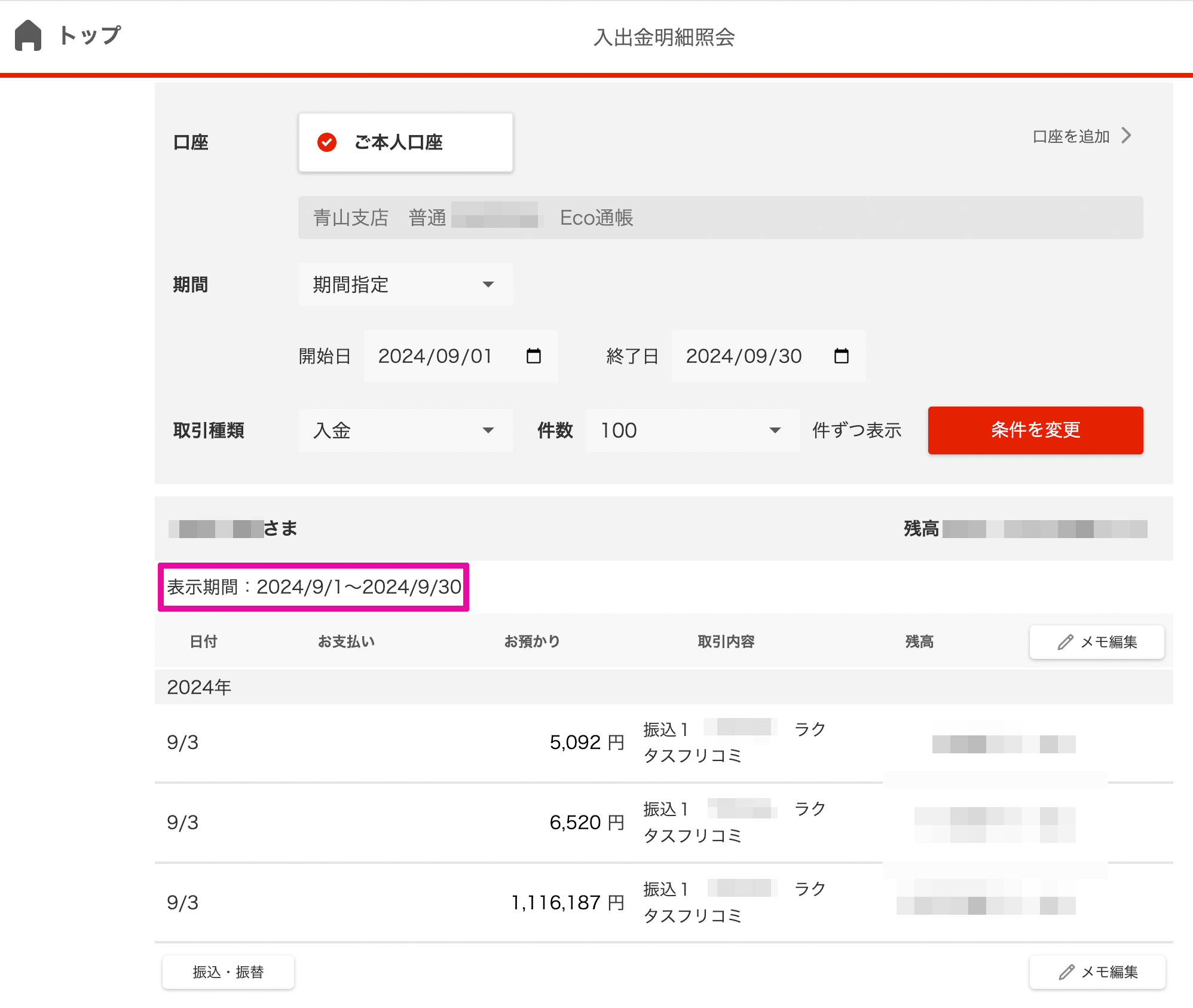Click the pencil icon in bottom メモ編集
The image size is (1193, 1008).
coord(1066,972)
